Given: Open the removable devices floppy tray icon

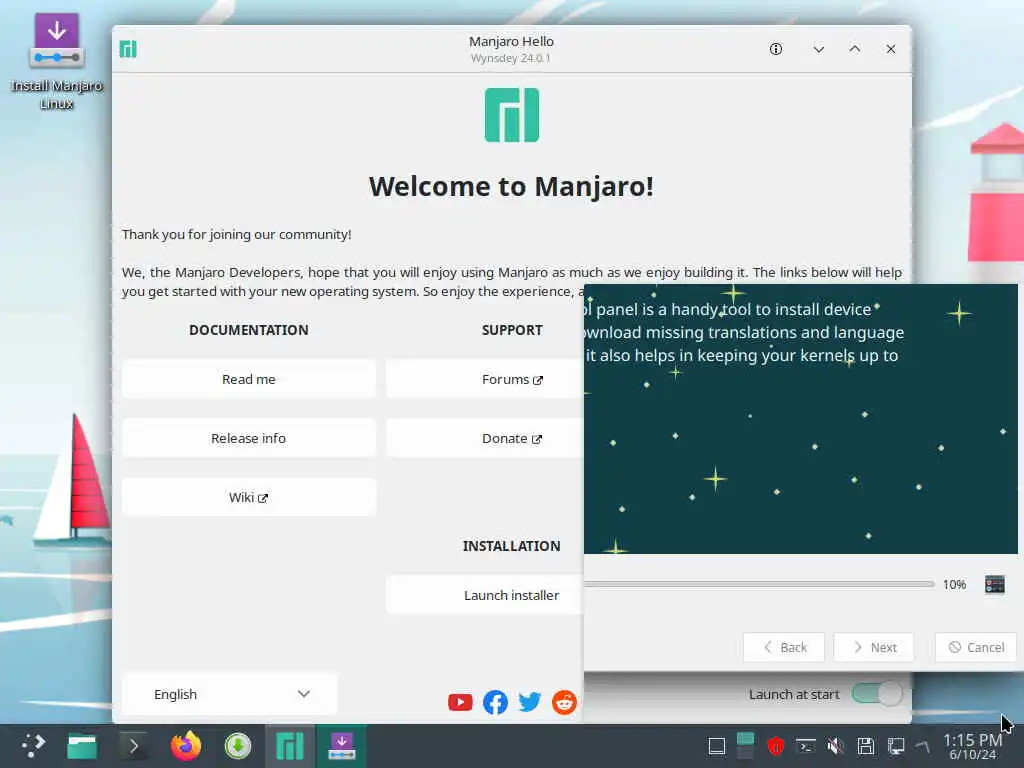Looking at the screenshot, I should click(x=866, y=746).
